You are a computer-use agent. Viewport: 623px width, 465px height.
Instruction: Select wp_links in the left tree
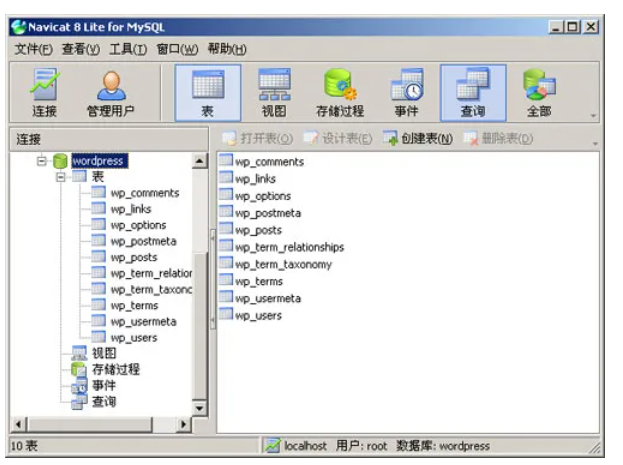pos(131,209)
